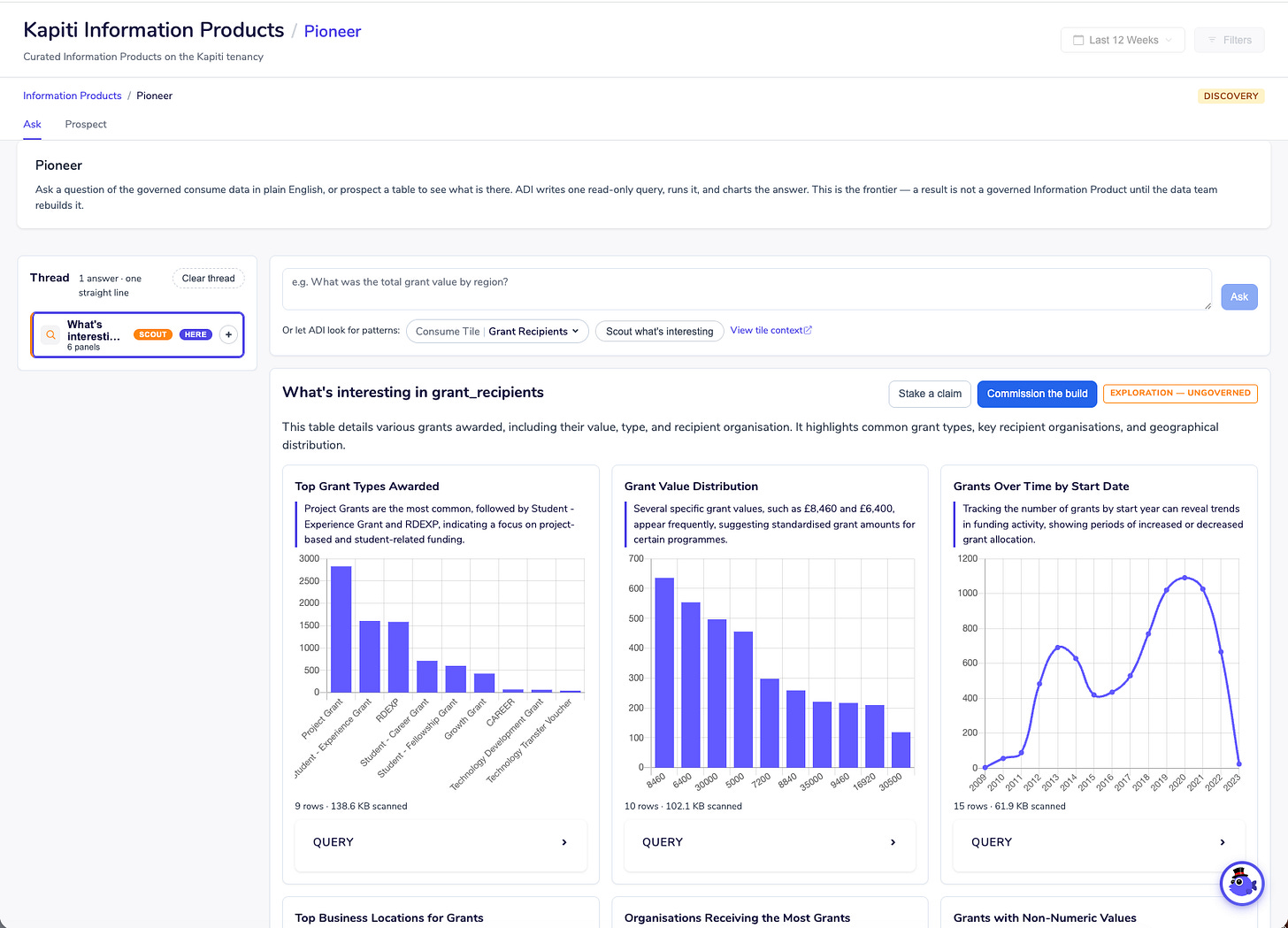This screenshot has height=928, width=1288.
Task: Click the orange SCOUT badge in the thread
Action: pos(153,334)
